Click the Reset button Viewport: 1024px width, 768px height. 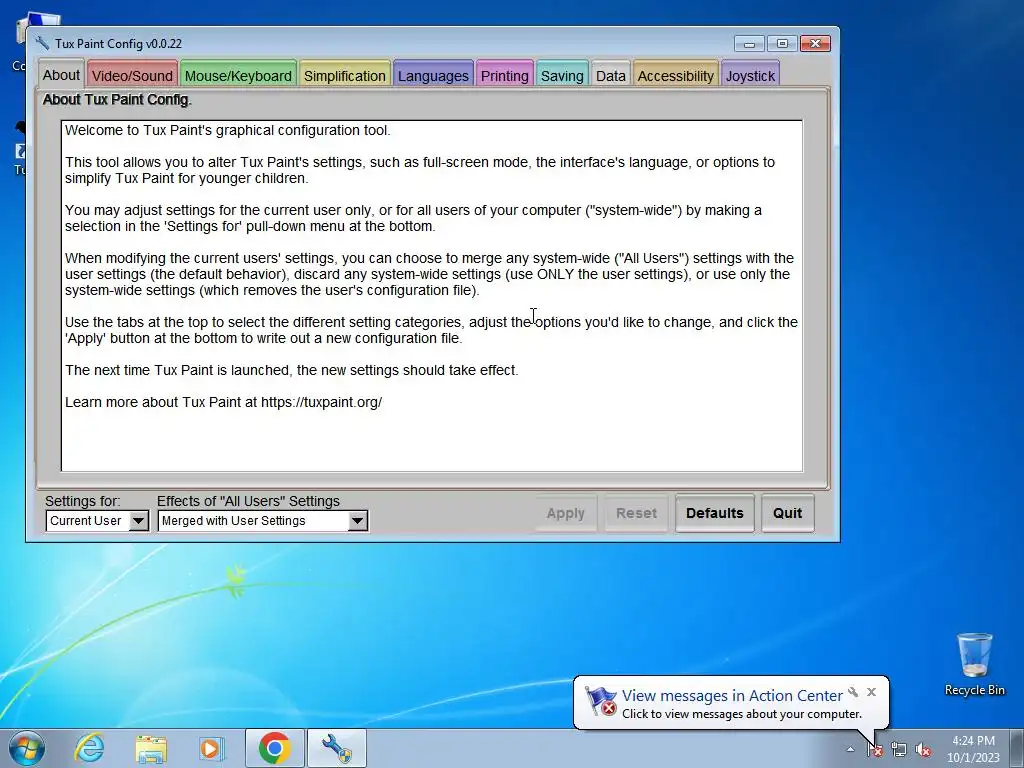point(636,513)
